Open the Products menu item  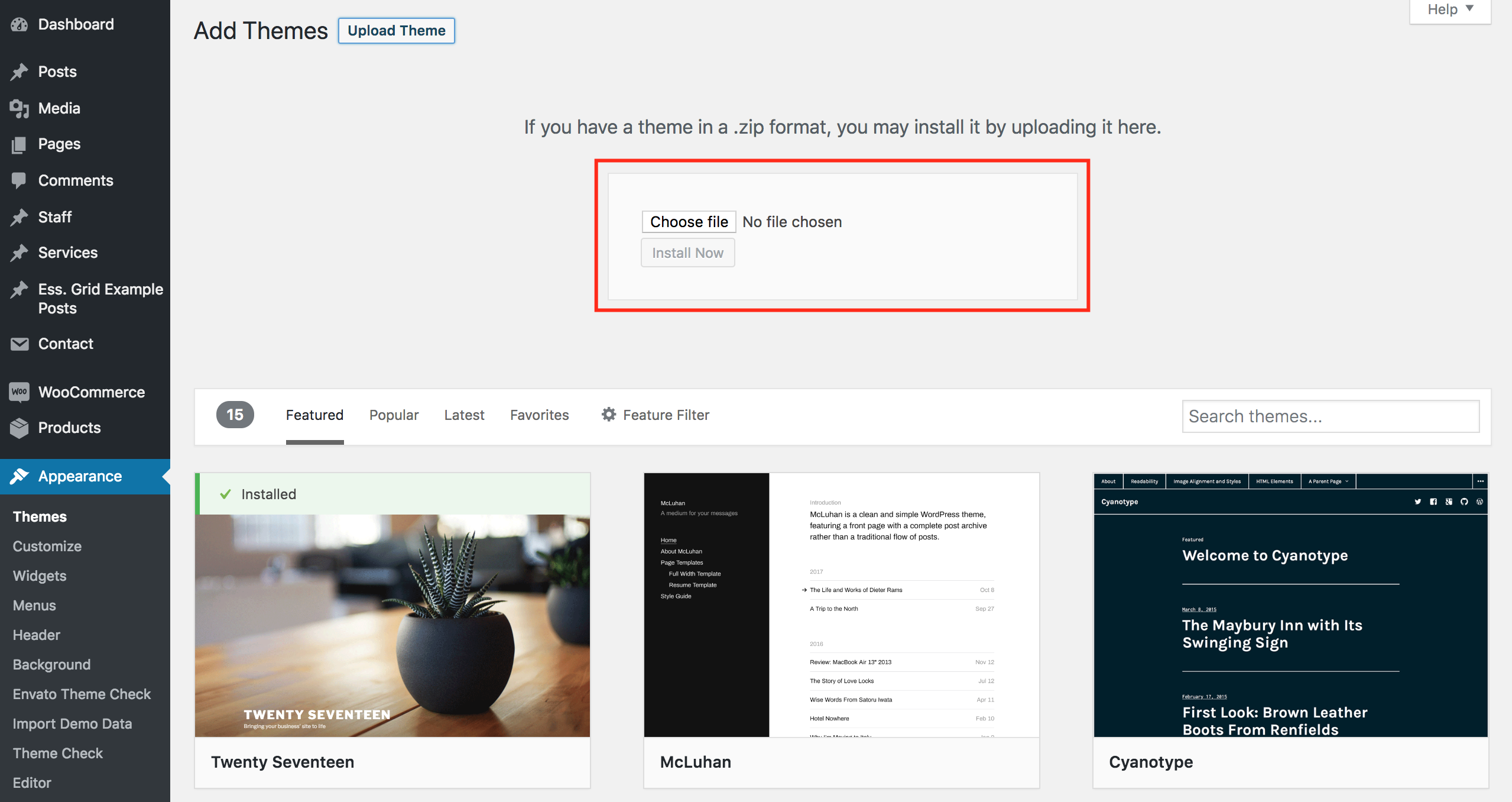click(85, 428)
